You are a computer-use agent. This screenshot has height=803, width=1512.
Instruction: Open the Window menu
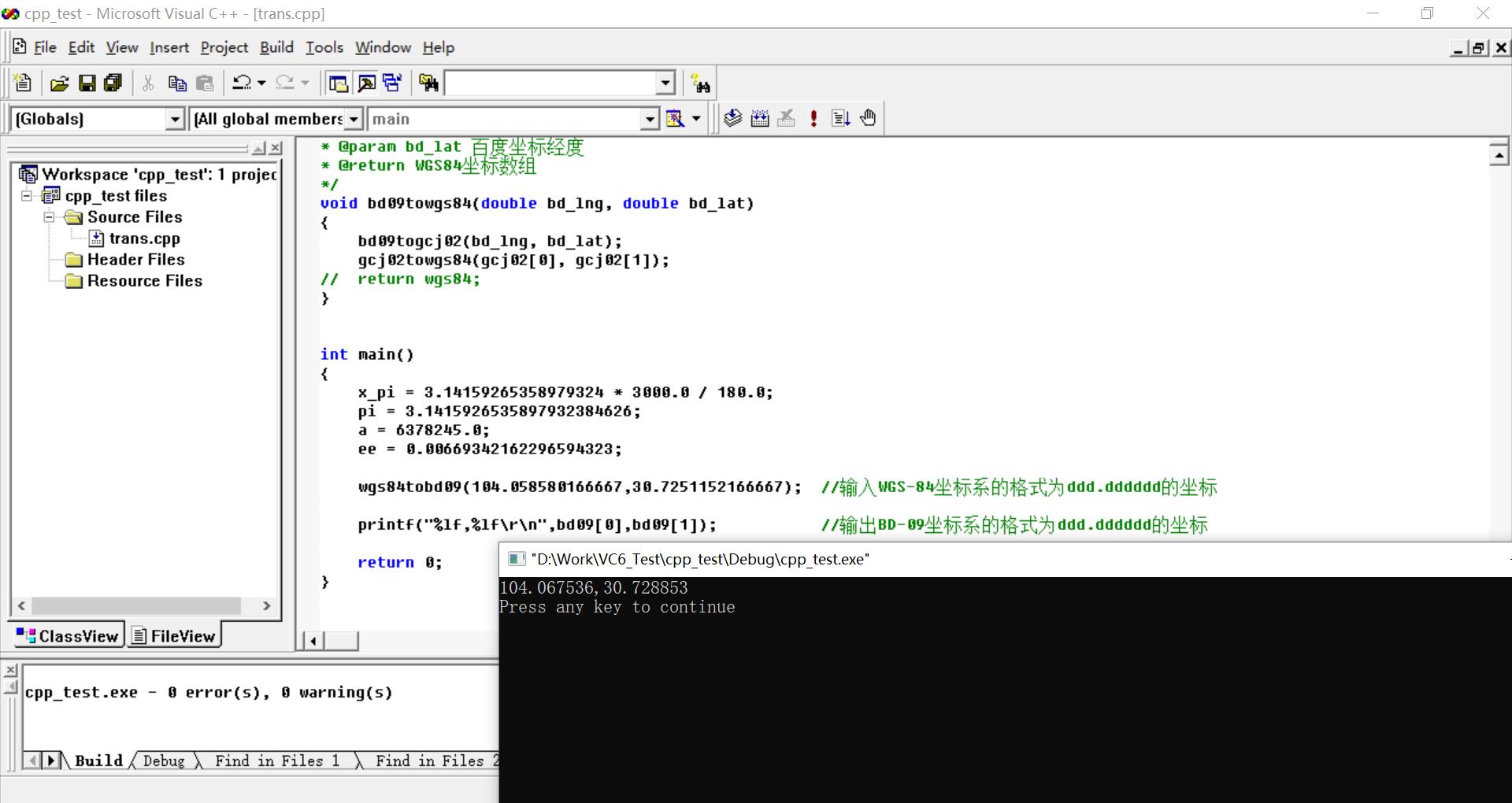coord(383,47)
